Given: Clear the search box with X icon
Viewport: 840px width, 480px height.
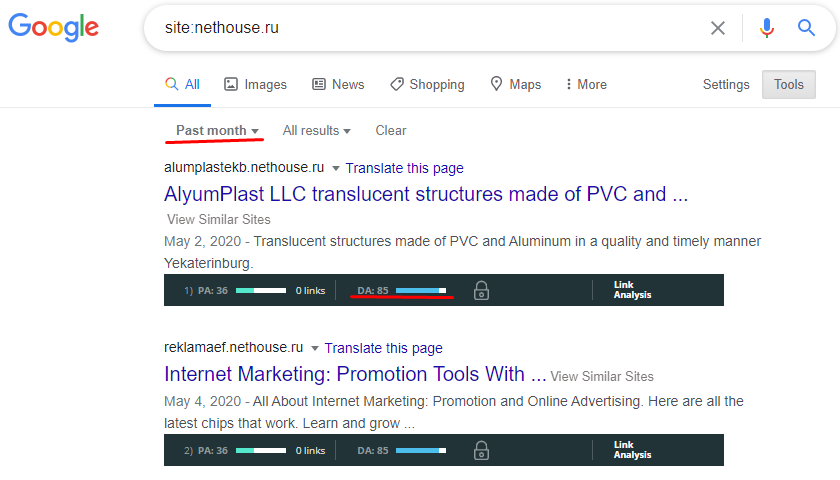Looking at the screenshot, I should tap(718, 28).
